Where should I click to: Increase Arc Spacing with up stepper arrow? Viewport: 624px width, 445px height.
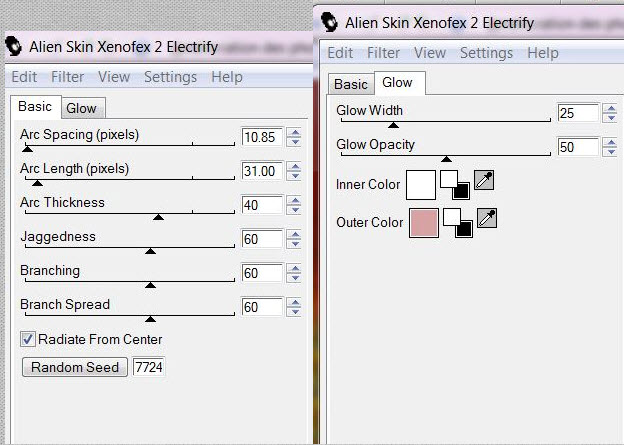[294, 133]
